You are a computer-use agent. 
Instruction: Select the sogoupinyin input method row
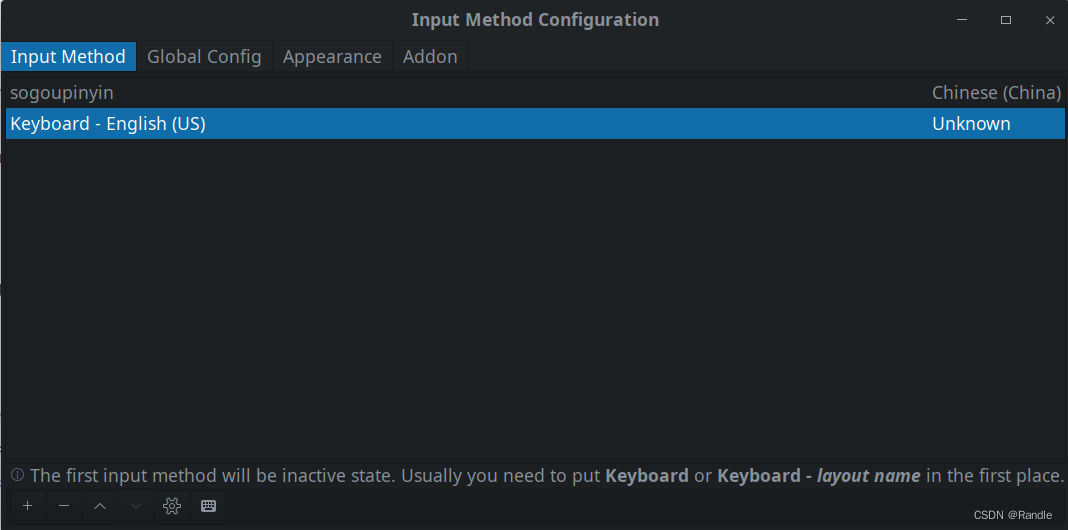[535, 93]
